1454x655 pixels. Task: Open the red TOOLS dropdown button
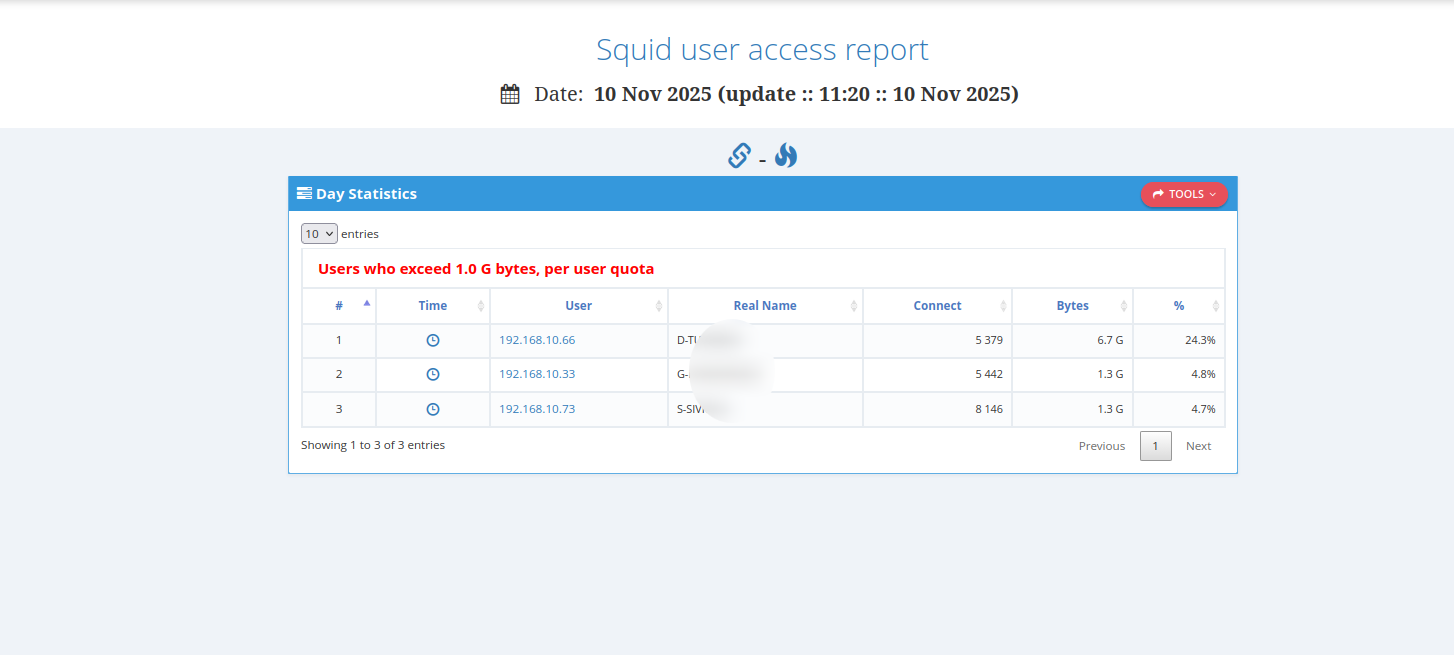(x=1184, y=194)
